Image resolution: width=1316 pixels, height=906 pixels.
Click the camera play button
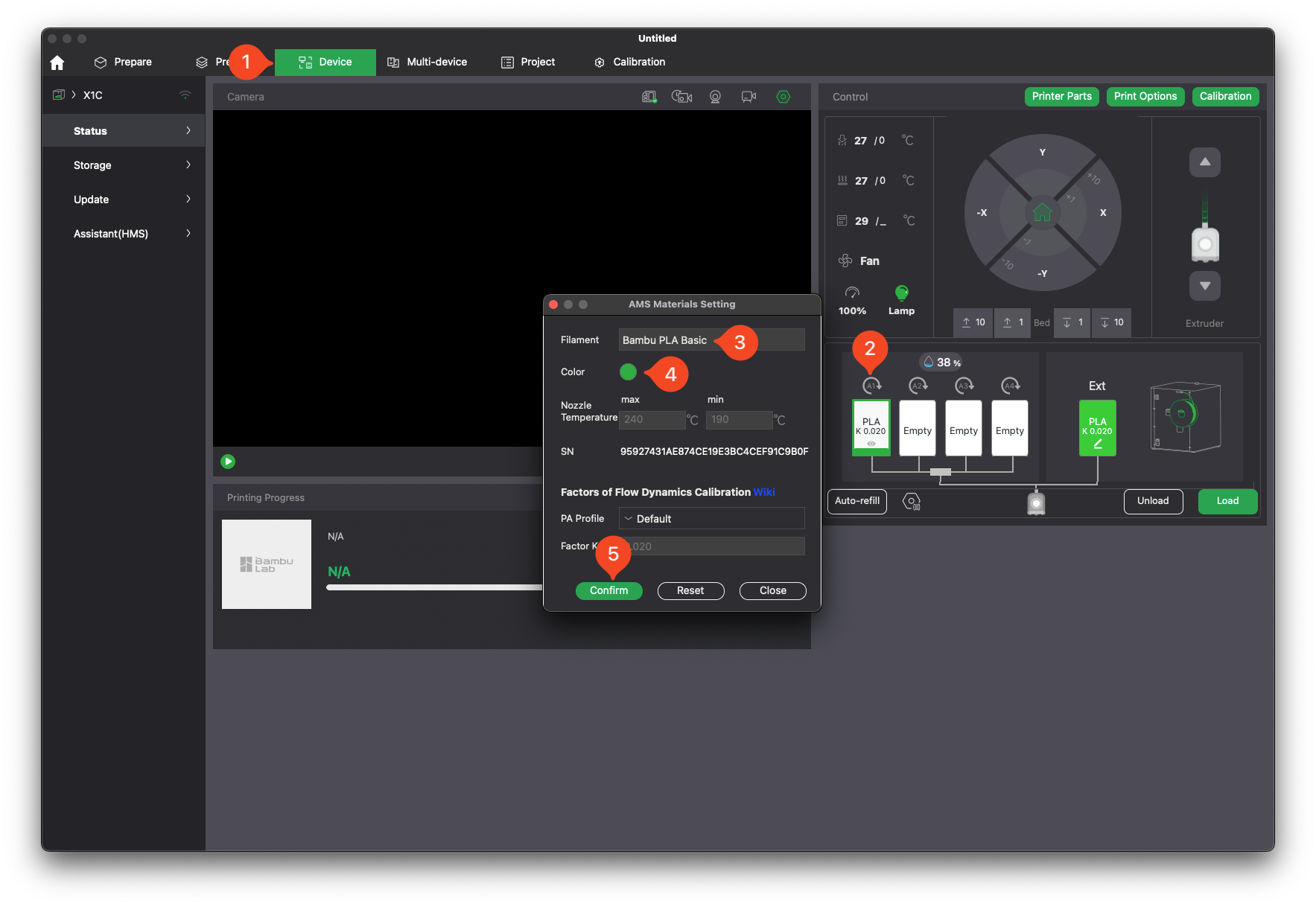click(x=228, y=462)
